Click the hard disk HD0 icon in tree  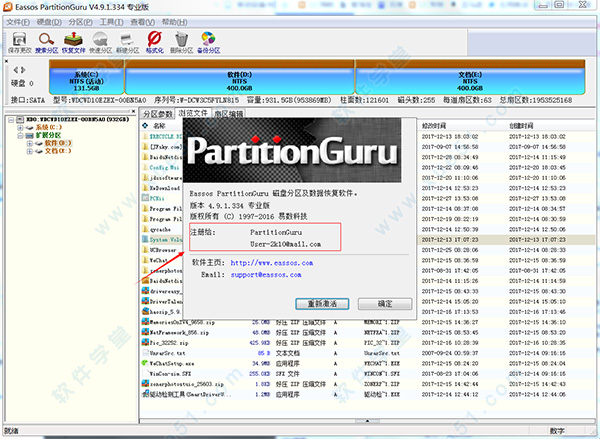[20, 120]
